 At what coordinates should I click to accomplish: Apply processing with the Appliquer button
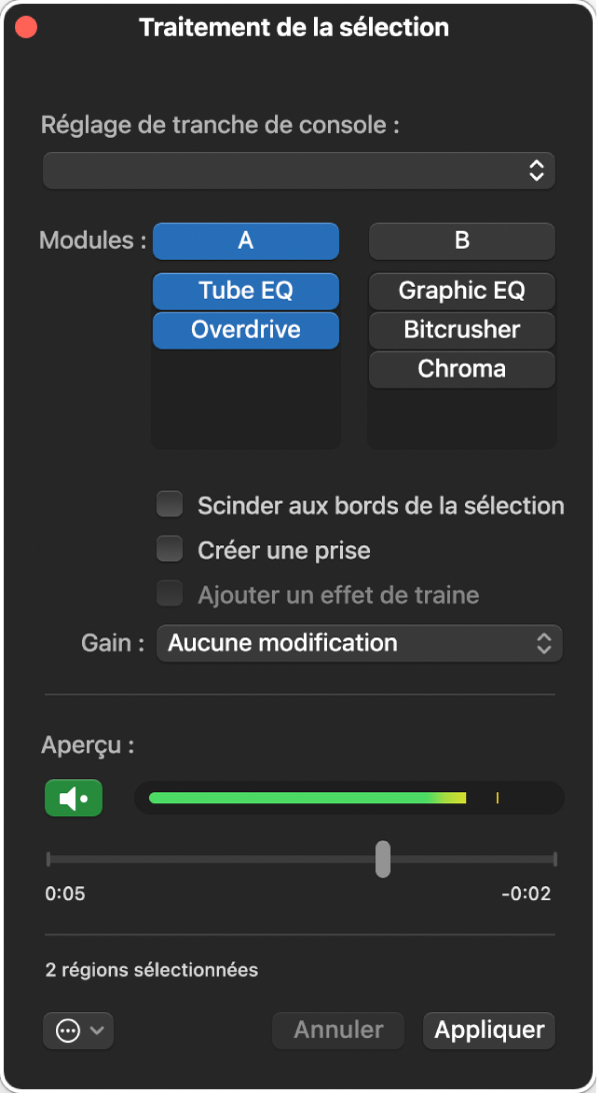(488, 1030)
